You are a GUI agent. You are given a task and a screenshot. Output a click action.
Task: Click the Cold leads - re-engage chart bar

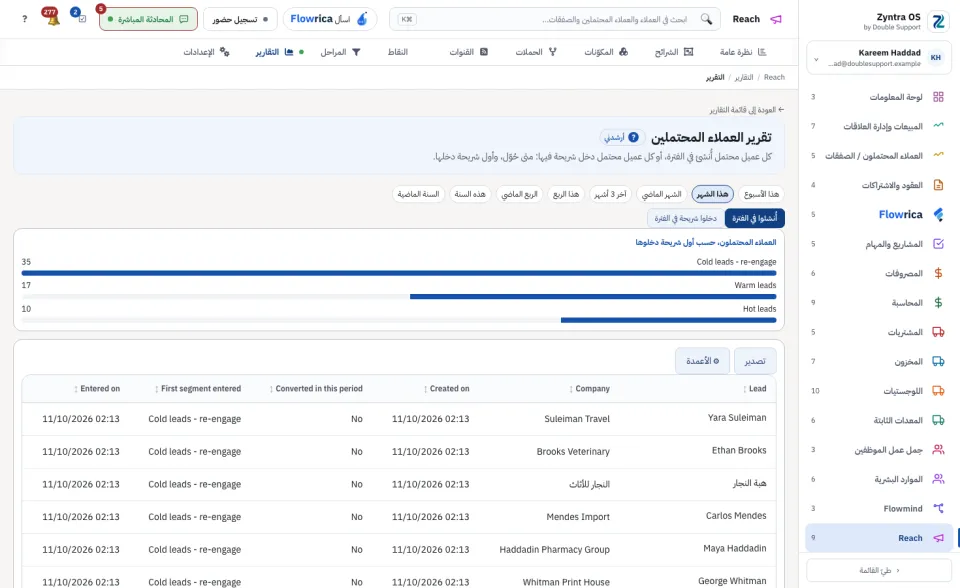(x=399, y=273)
